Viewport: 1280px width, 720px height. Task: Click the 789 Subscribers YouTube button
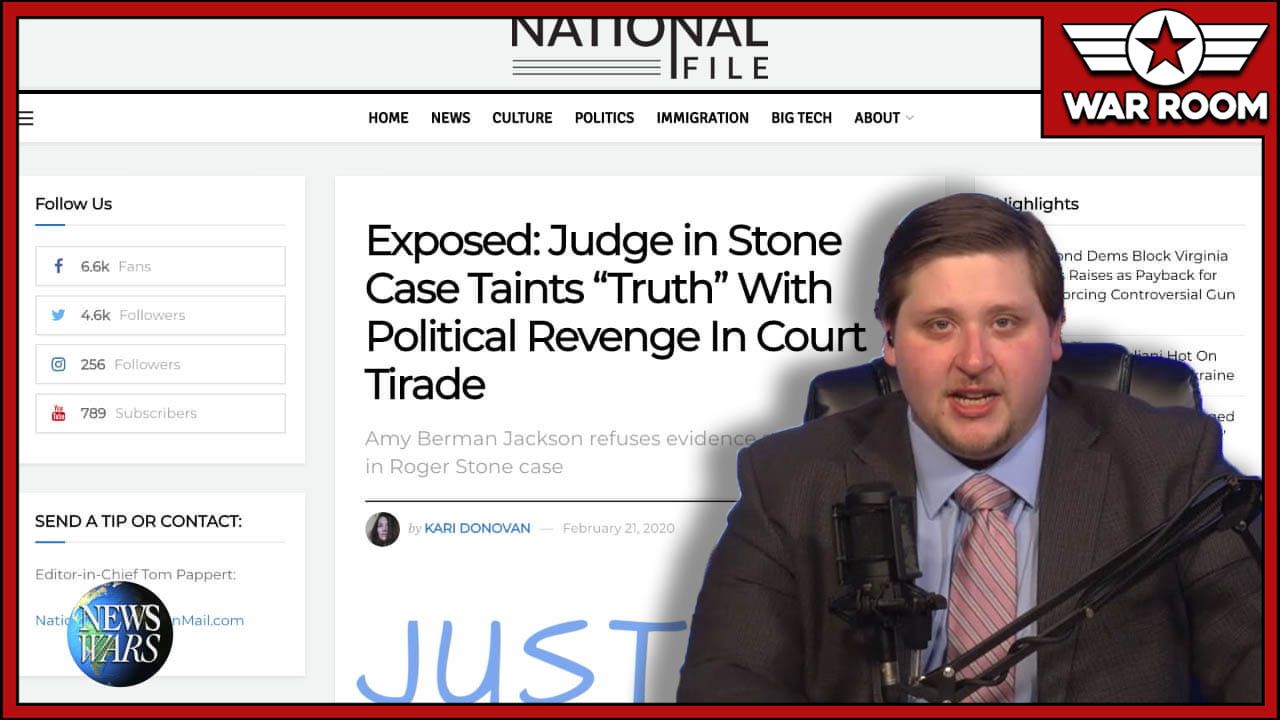[160, 413]
